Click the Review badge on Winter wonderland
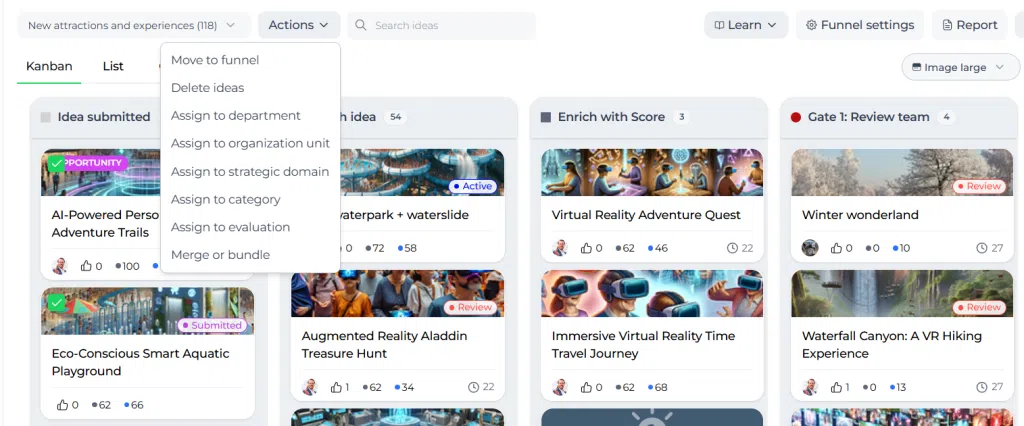The width and height of the screenshot is (1024, 426). tap(978, 186)
